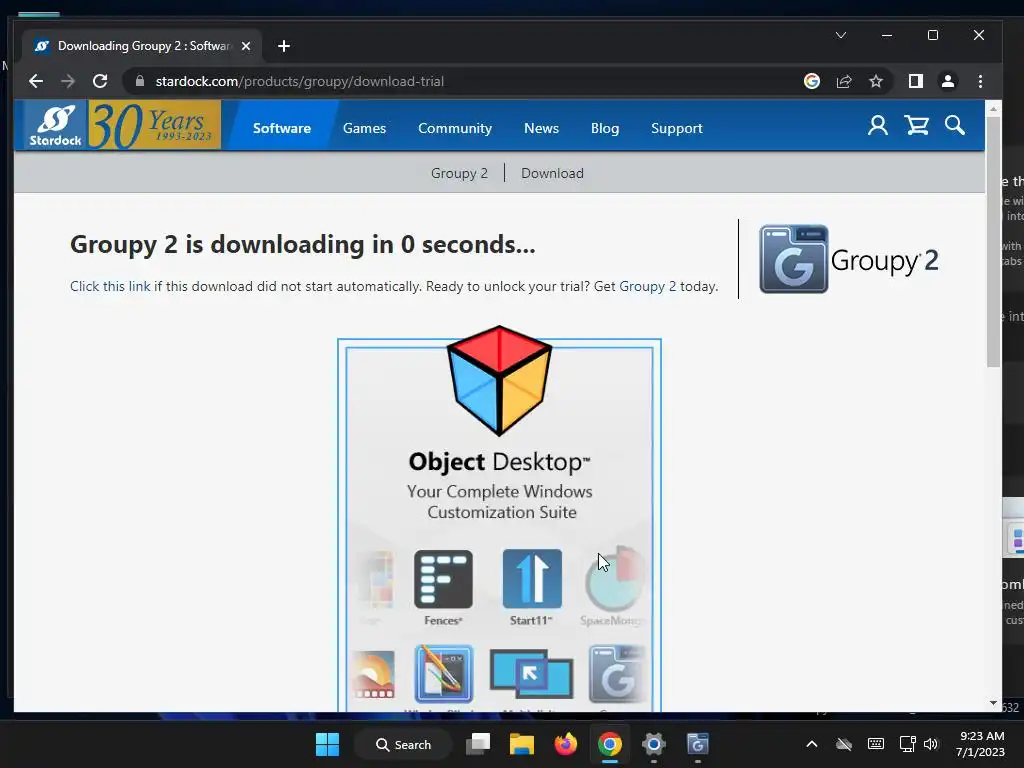Click the page vertical scrollbar thumb
This screenshot has width=1024, height=768.
click(x=993, y=242)
